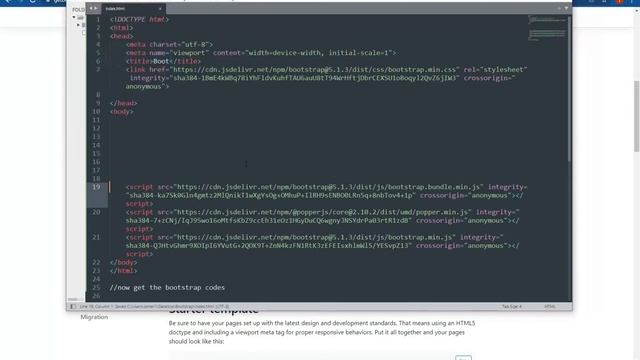The width and height of the screenshot is (640, 360).
Task: Click line number 25 in the gutter
Action: [96, 287]
